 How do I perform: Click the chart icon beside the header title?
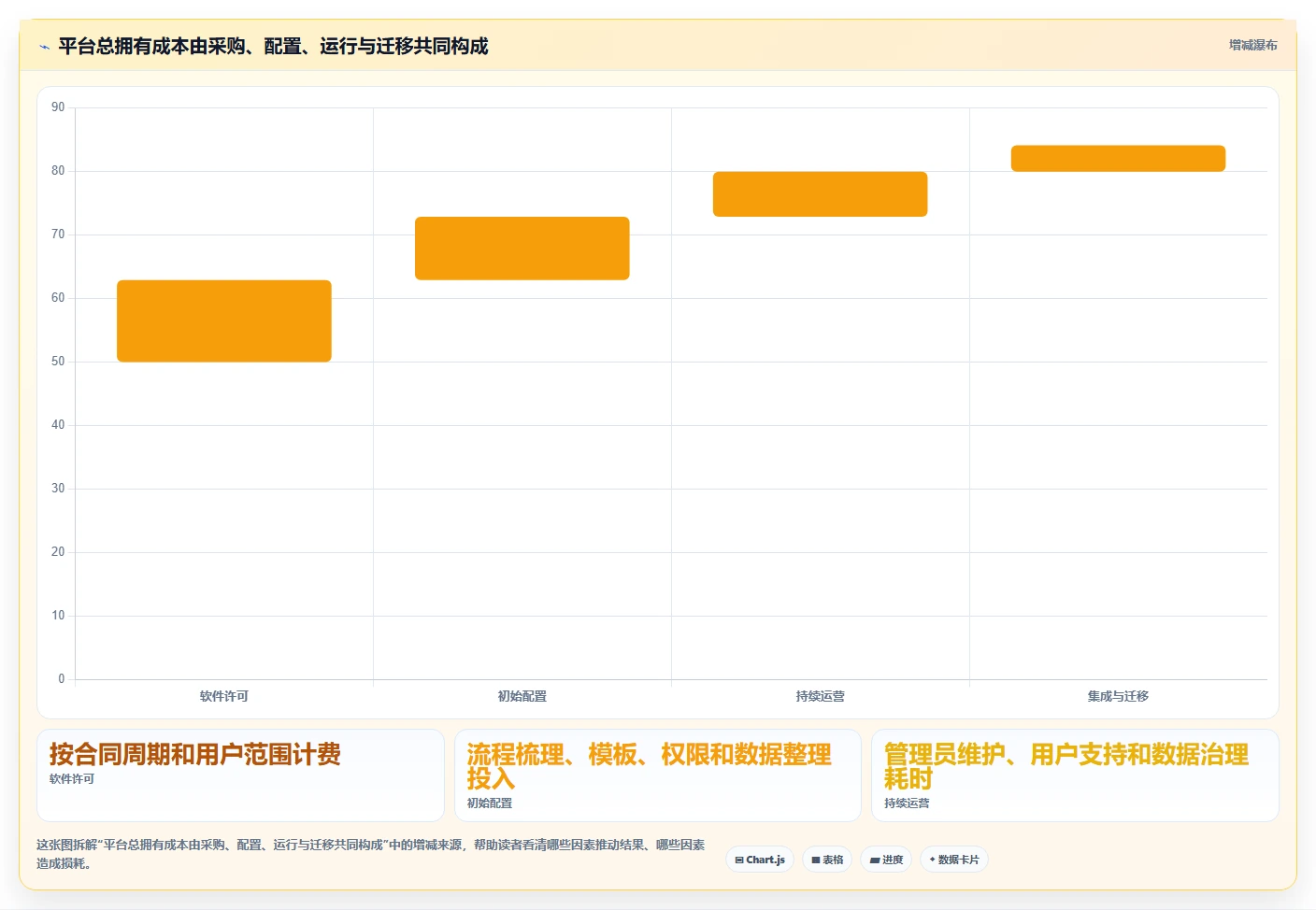(44, 47)
